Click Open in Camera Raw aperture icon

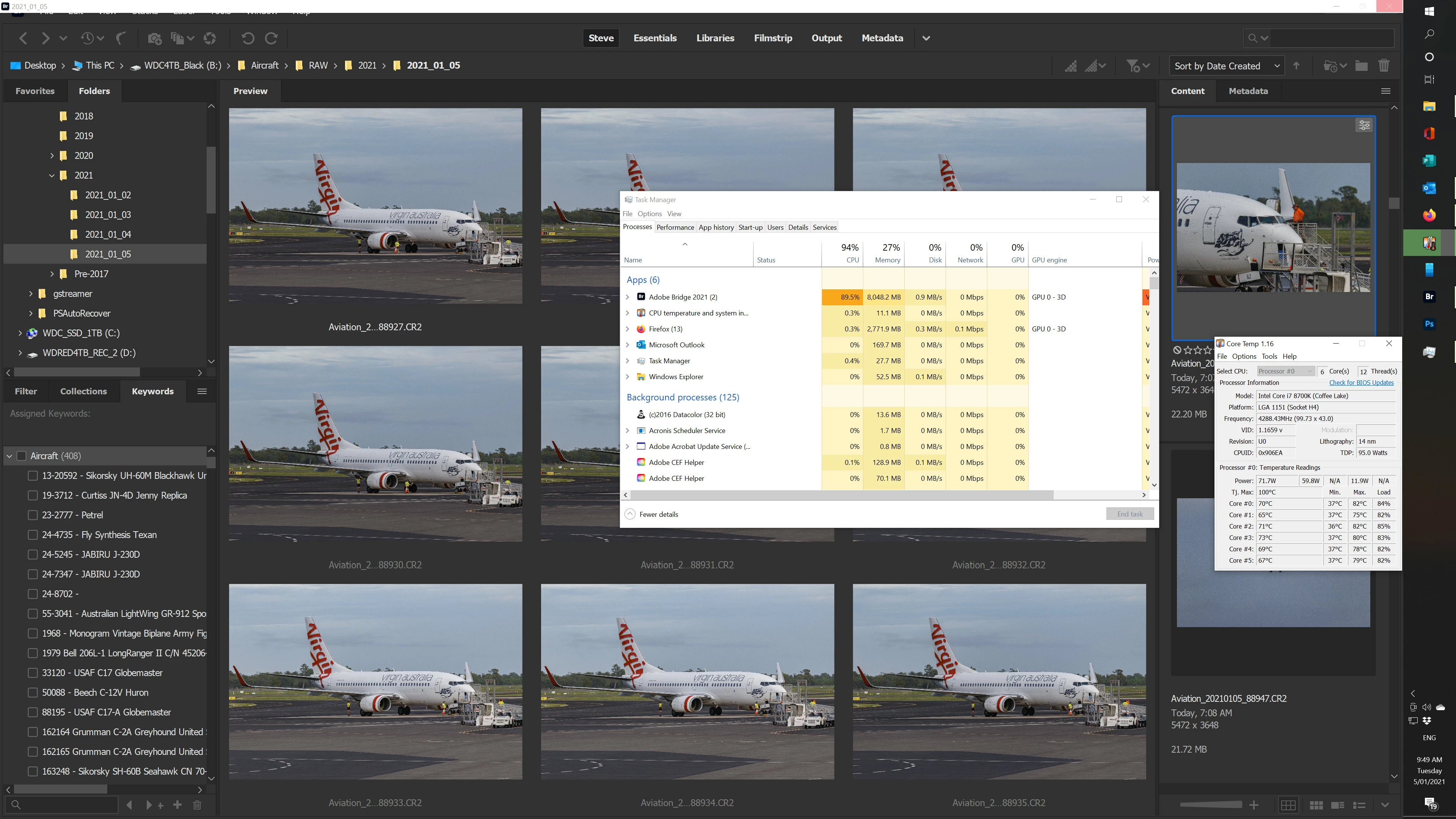(210, 38)
